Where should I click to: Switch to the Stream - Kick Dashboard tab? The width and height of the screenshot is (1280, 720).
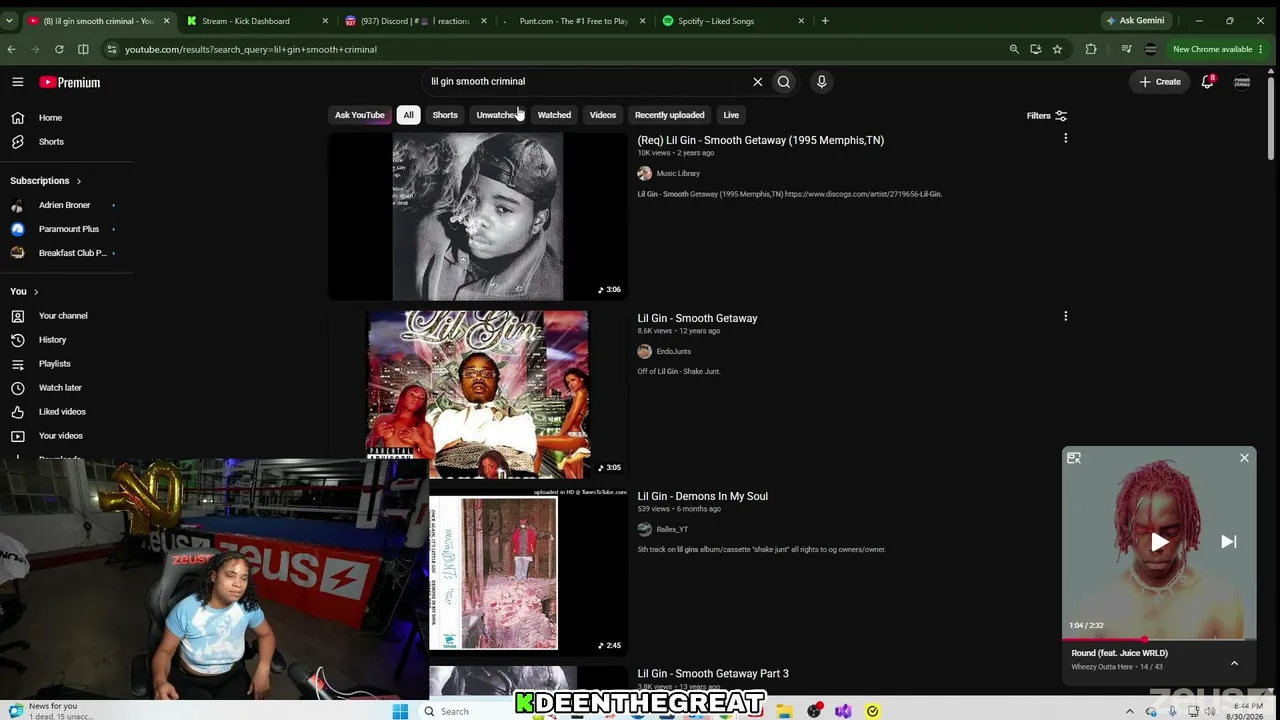pos(258,21)
